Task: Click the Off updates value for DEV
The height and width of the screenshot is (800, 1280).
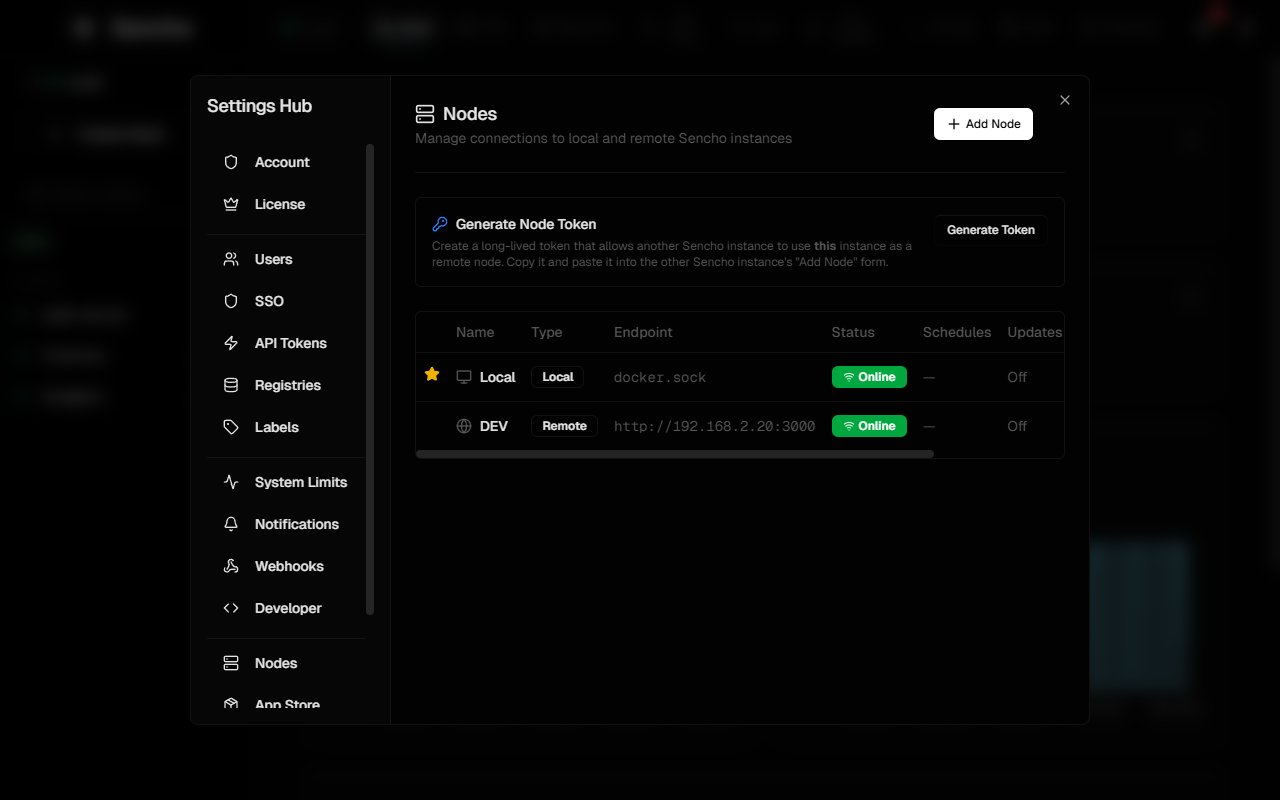Action: pyautogui.click(x=1017, y=426)
